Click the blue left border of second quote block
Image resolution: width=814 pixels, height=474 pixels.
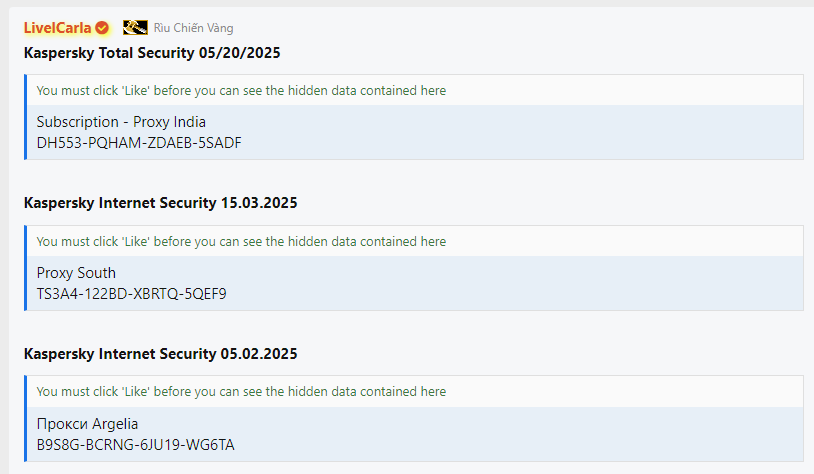pos(25,268)
